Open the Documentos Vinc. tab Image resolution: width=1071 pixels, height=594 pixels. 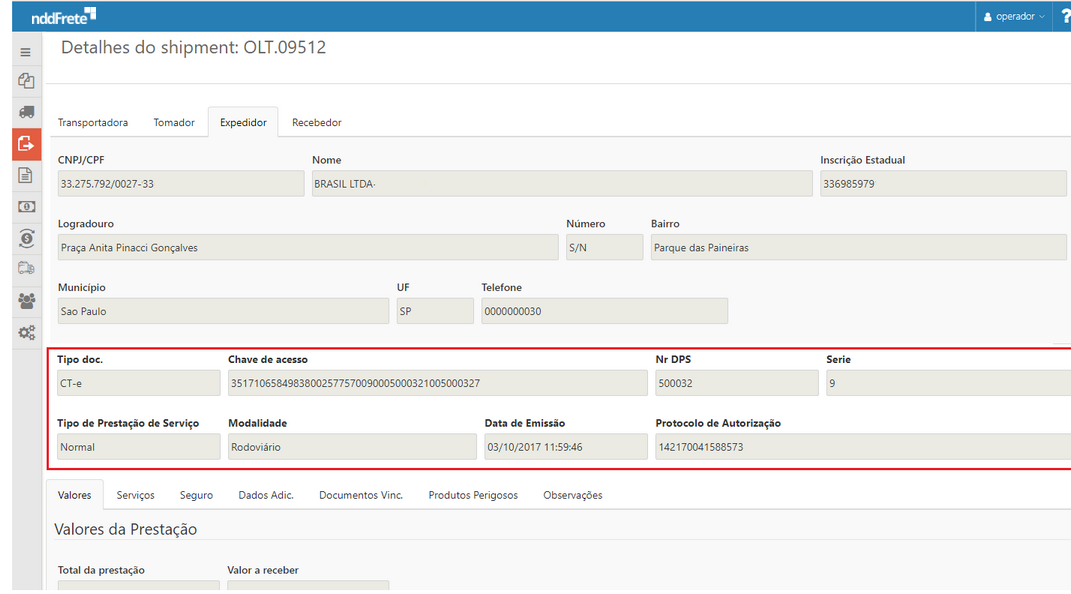pyautogui.click(x=360, y=495)
